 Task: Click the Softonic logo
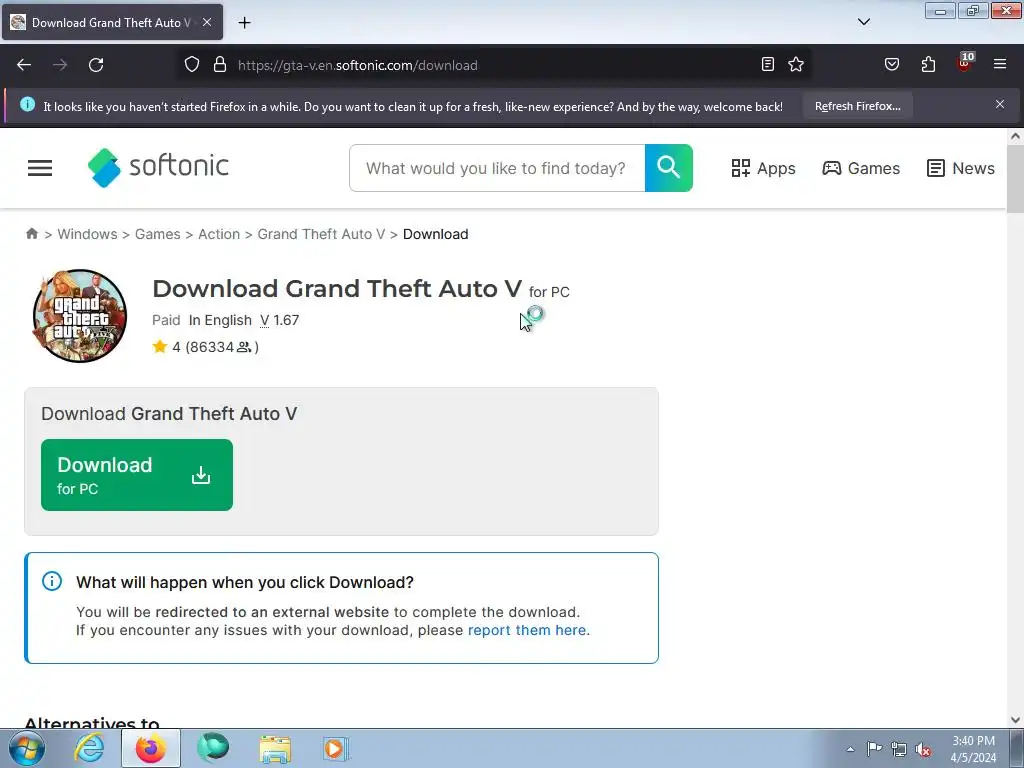(158, 167)
